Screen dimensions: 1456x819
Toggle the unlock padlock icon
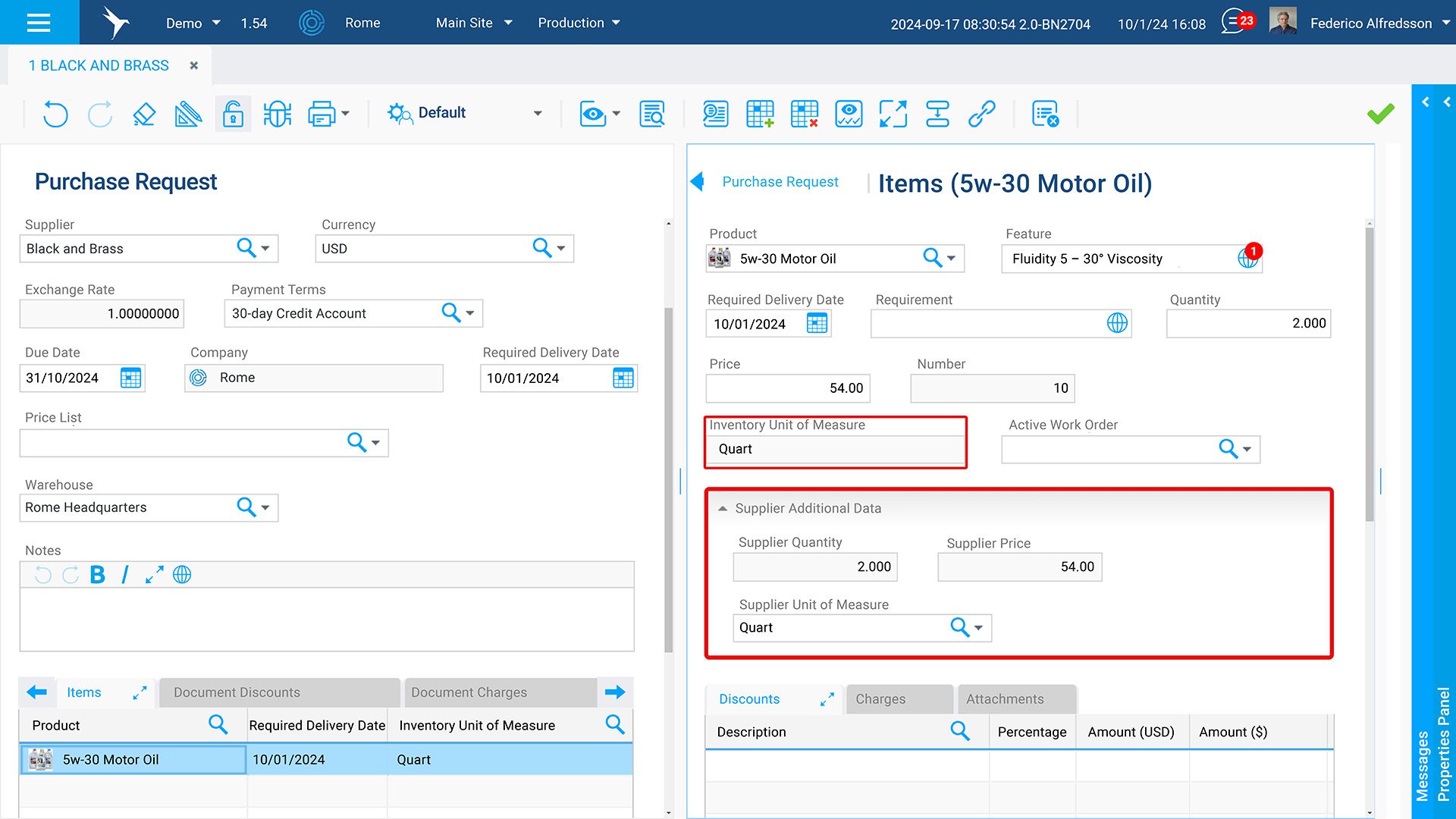233,114
